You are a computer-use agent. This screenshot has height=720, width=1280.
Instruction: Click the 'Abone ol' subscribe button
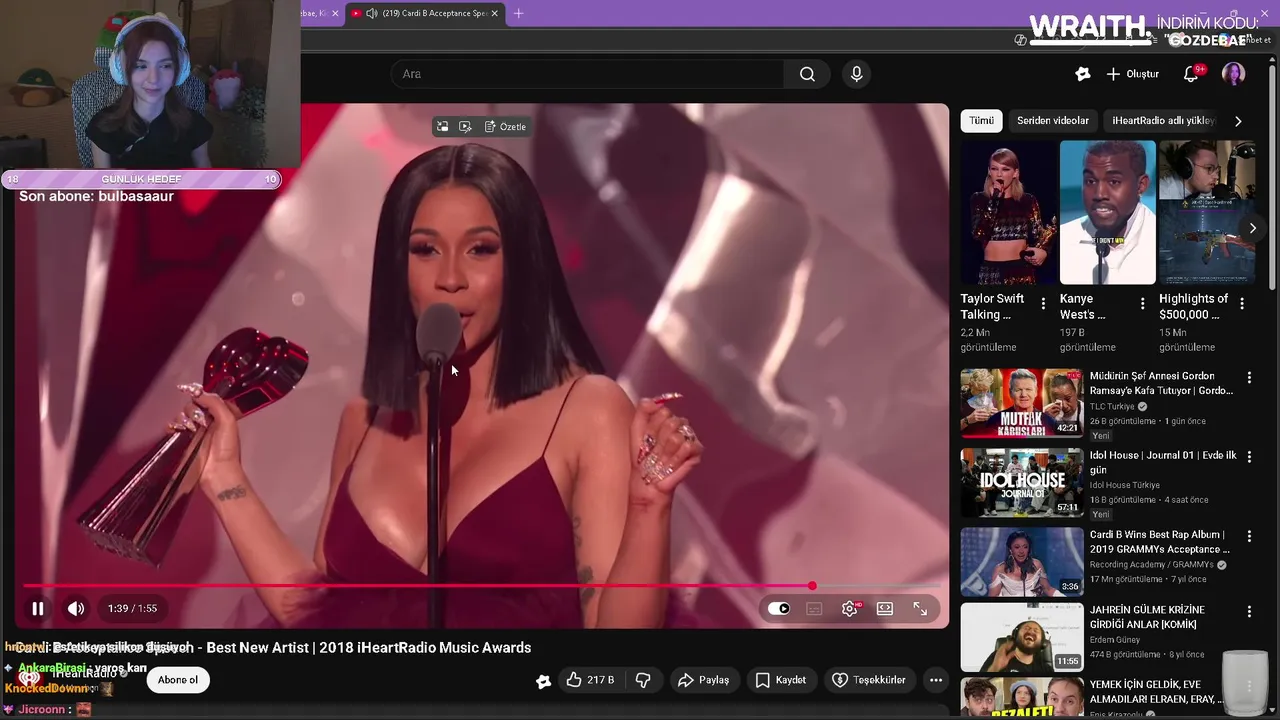[178, 680]
